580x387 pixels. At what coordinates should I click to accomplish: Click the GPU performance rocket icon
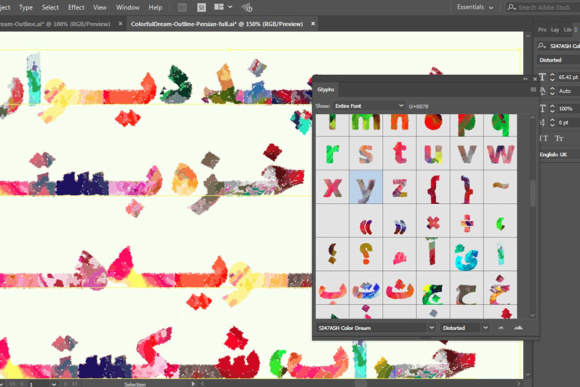[247, 7]
